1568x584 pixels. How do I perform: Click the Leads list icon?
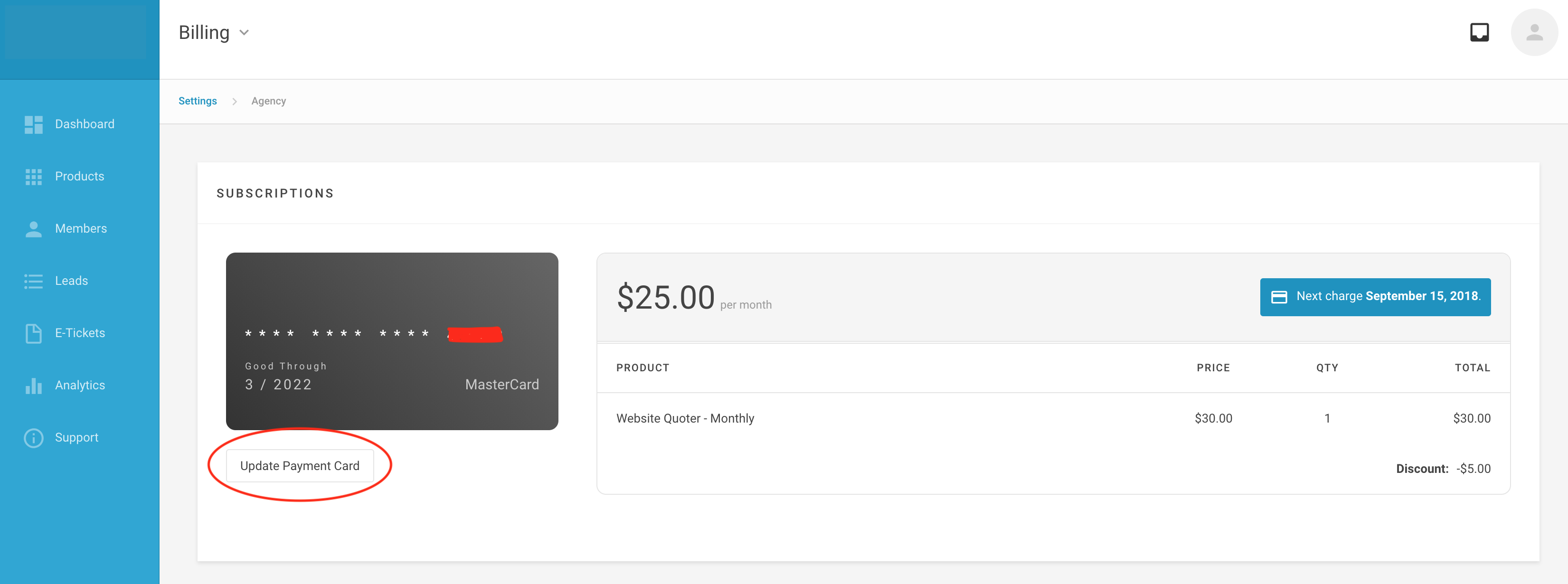click(x=34, y=281)
